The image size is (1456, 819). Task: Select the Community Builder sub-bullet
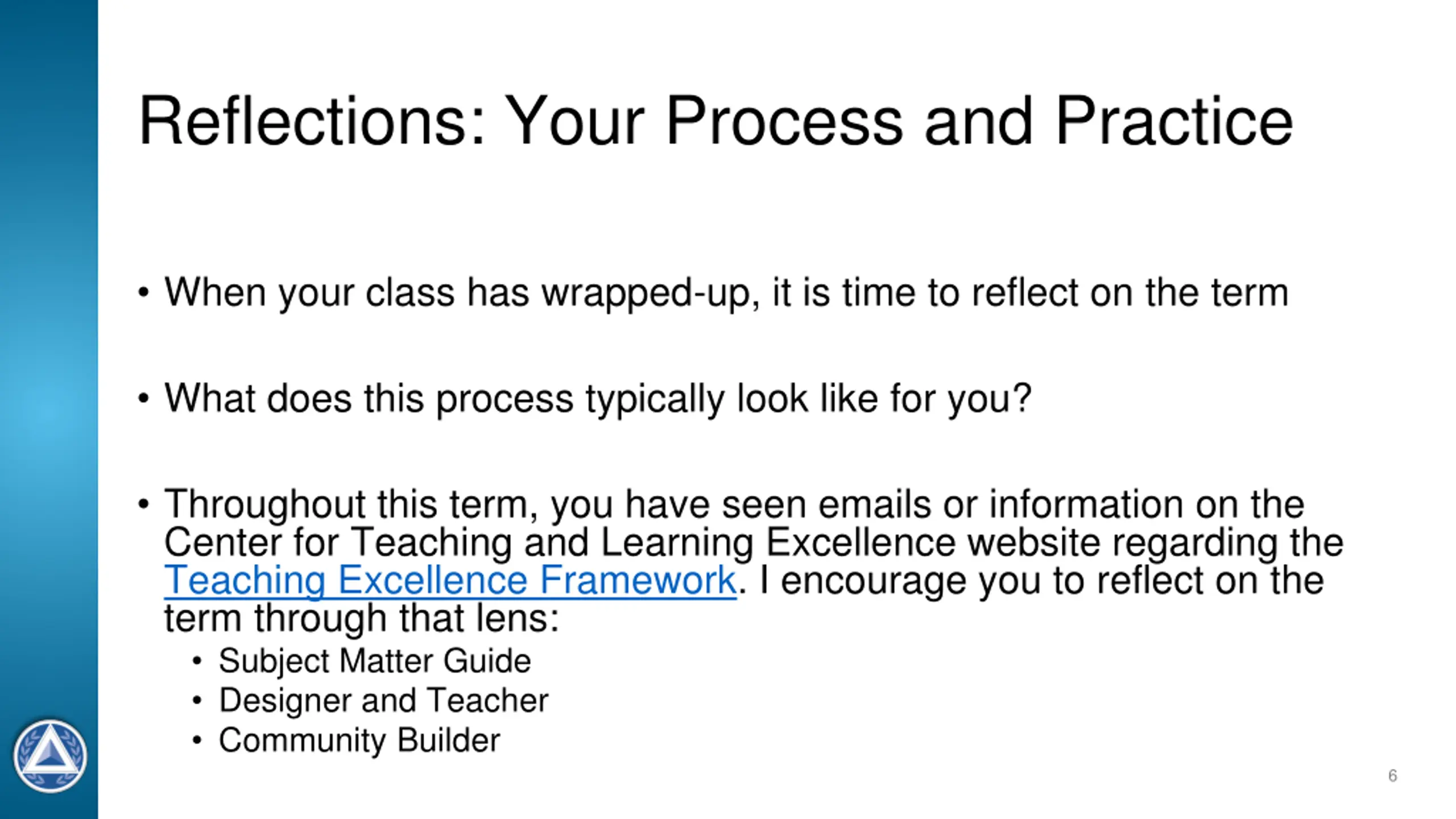pos(359,740)
